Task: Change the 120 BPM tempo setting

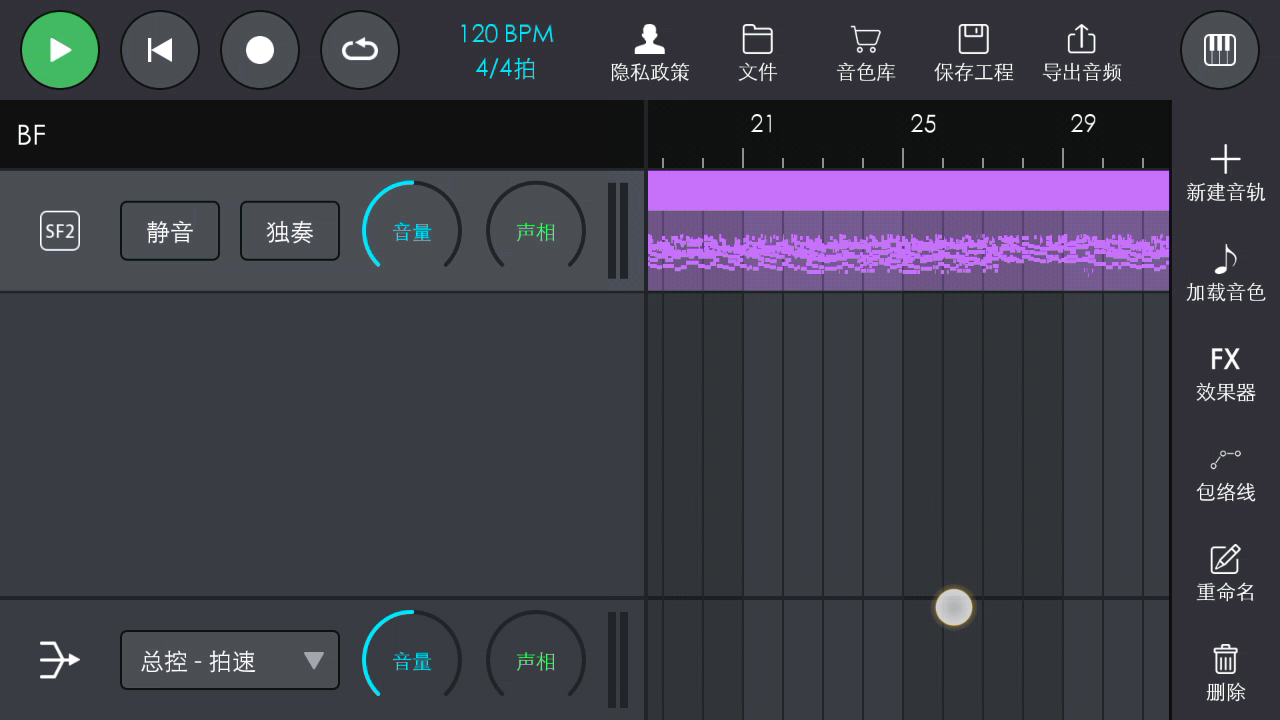Action: tap(506, 34)
